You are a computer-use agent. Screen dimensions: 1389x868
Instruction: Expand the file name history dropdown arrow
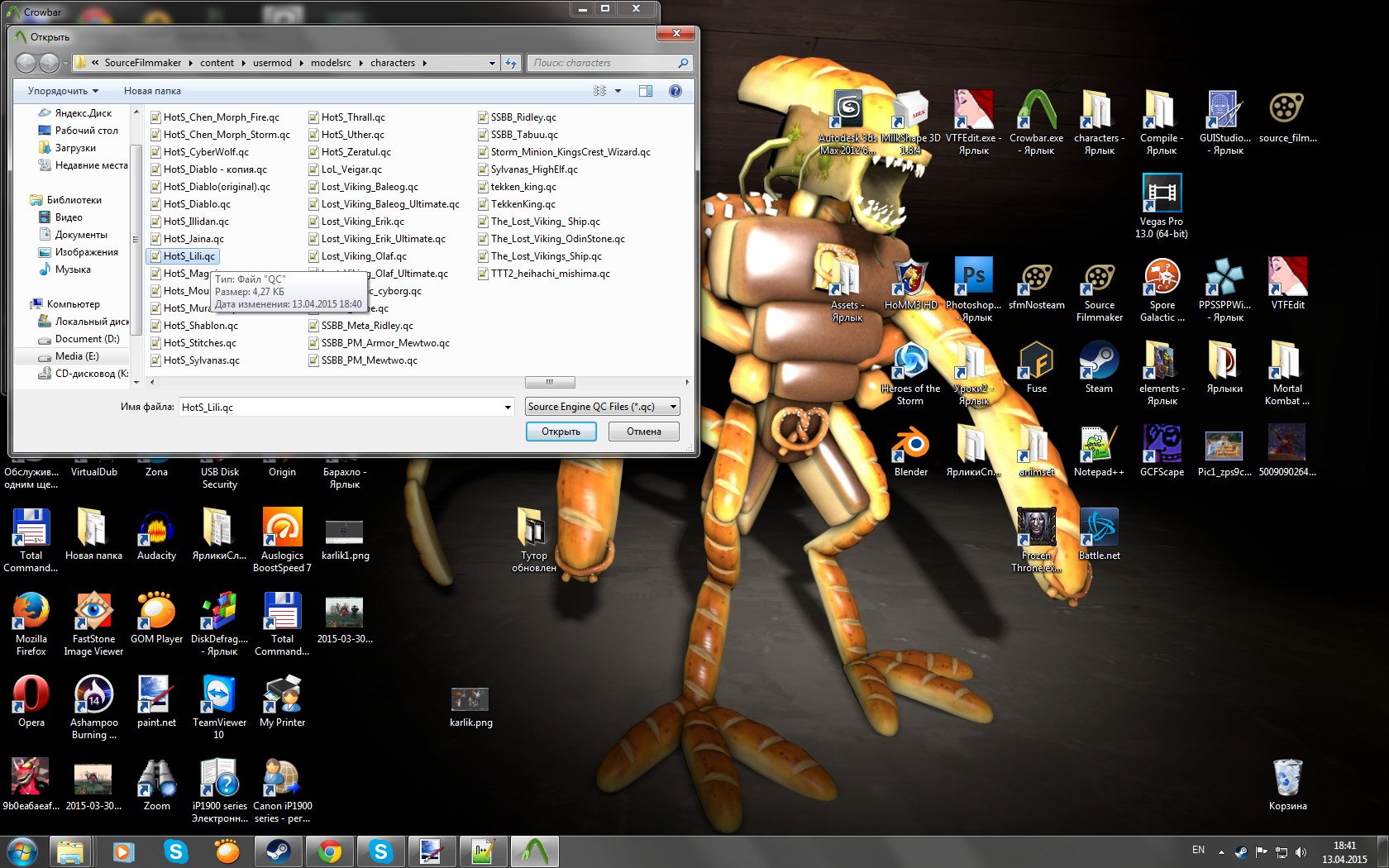click(508, 407)
